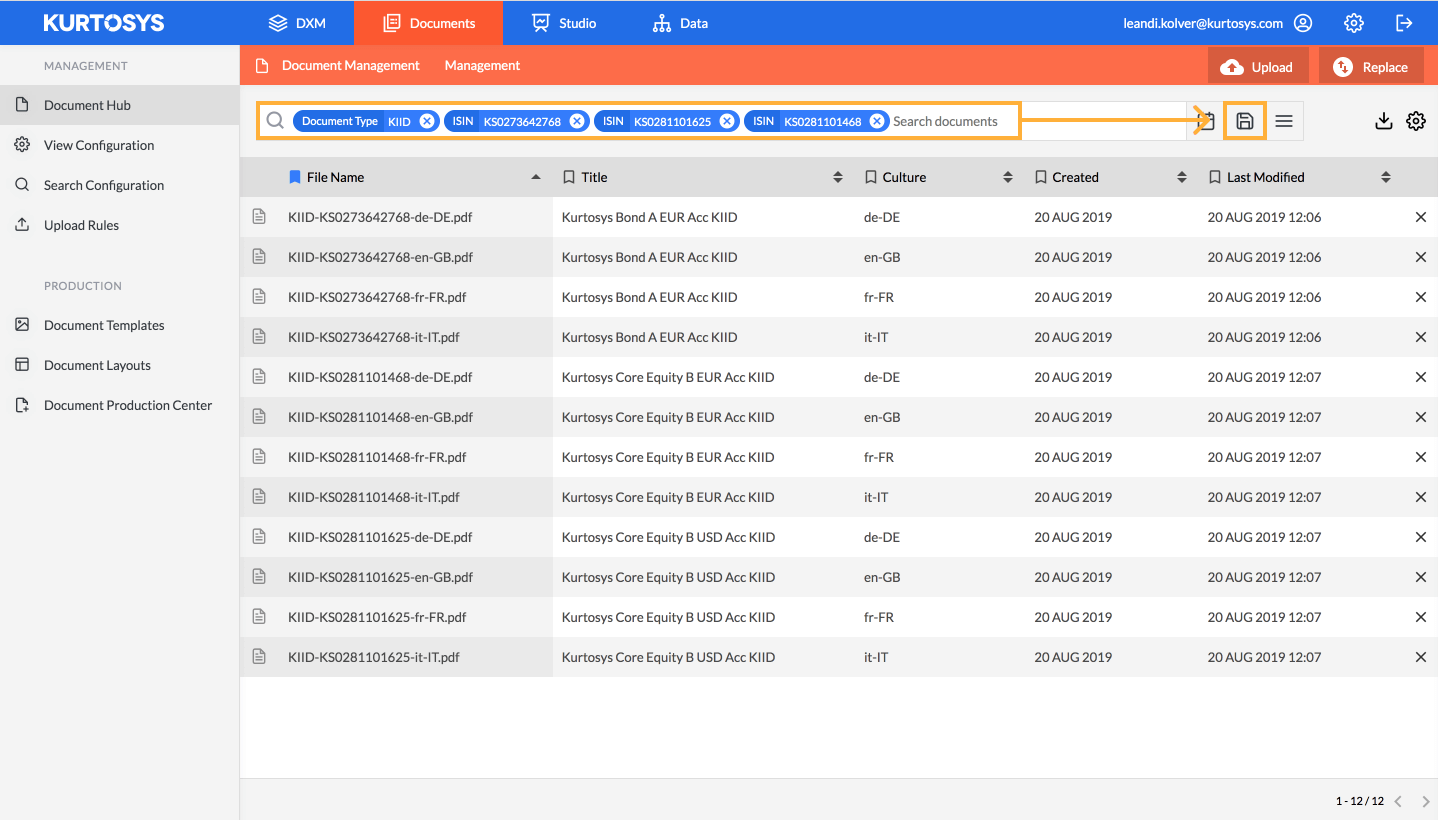Sort by Culture column arrows
Image resolution: width=1438 pixels, height=820 pixels.
pos(1008,177)
